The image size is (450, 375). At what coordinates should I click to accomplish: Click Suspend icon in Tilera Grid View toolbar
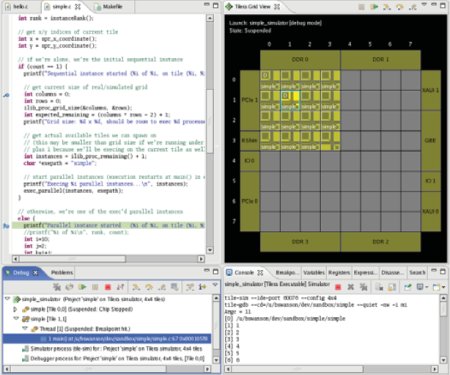[361, 6]
